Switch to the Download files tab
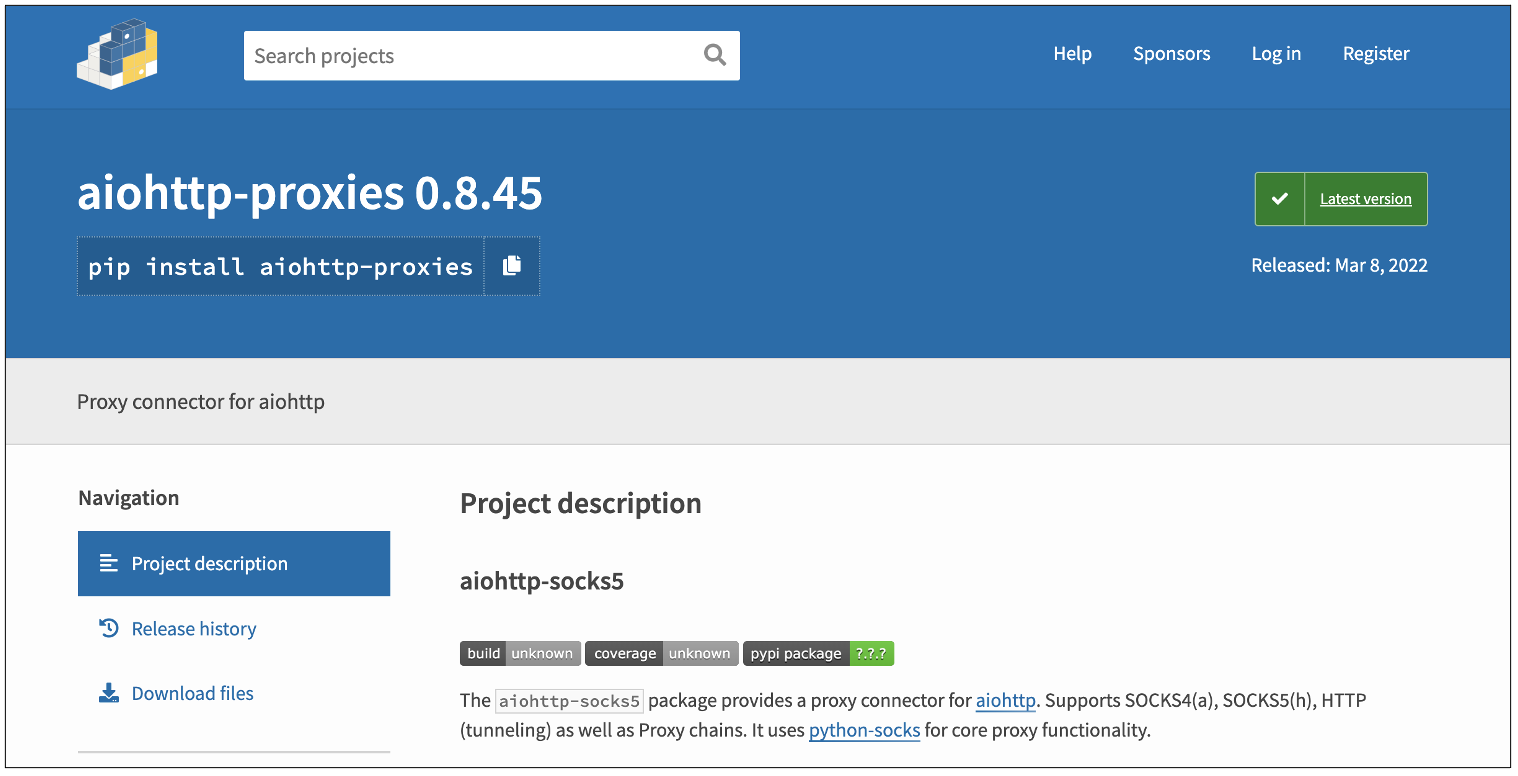 193,693
